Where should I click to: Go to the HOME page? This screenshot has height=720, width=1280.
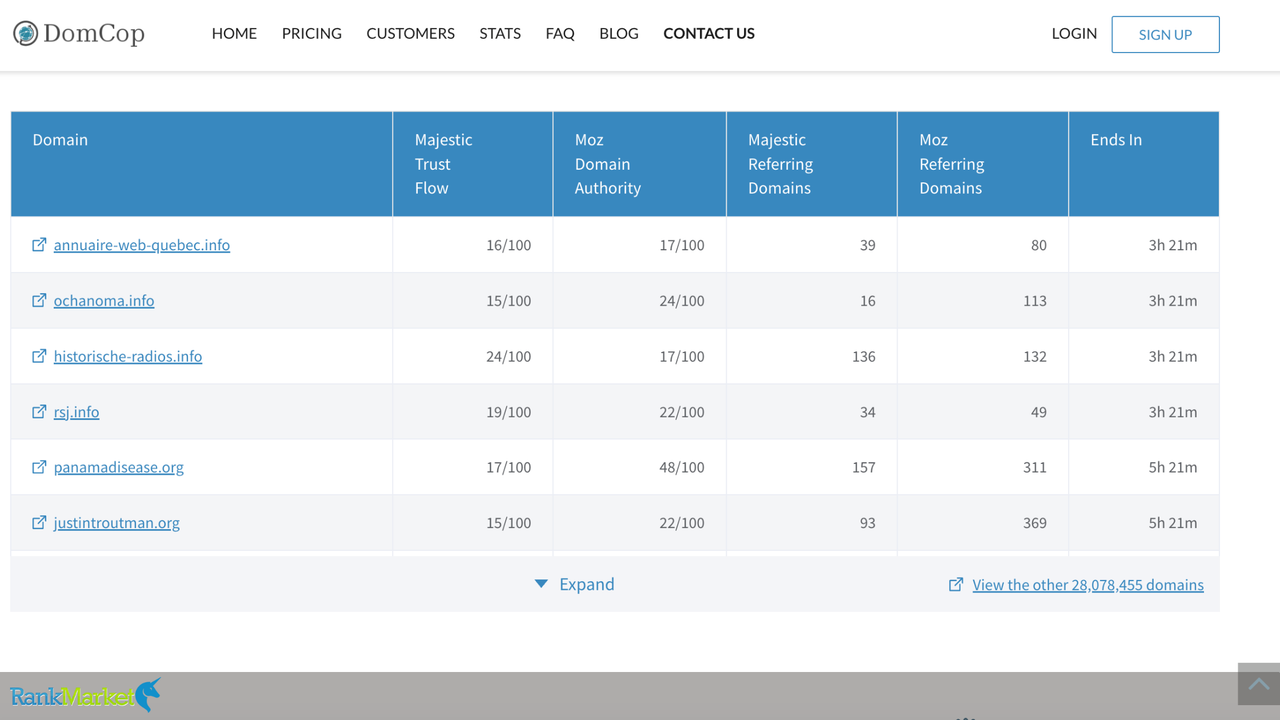coord(234,33)
